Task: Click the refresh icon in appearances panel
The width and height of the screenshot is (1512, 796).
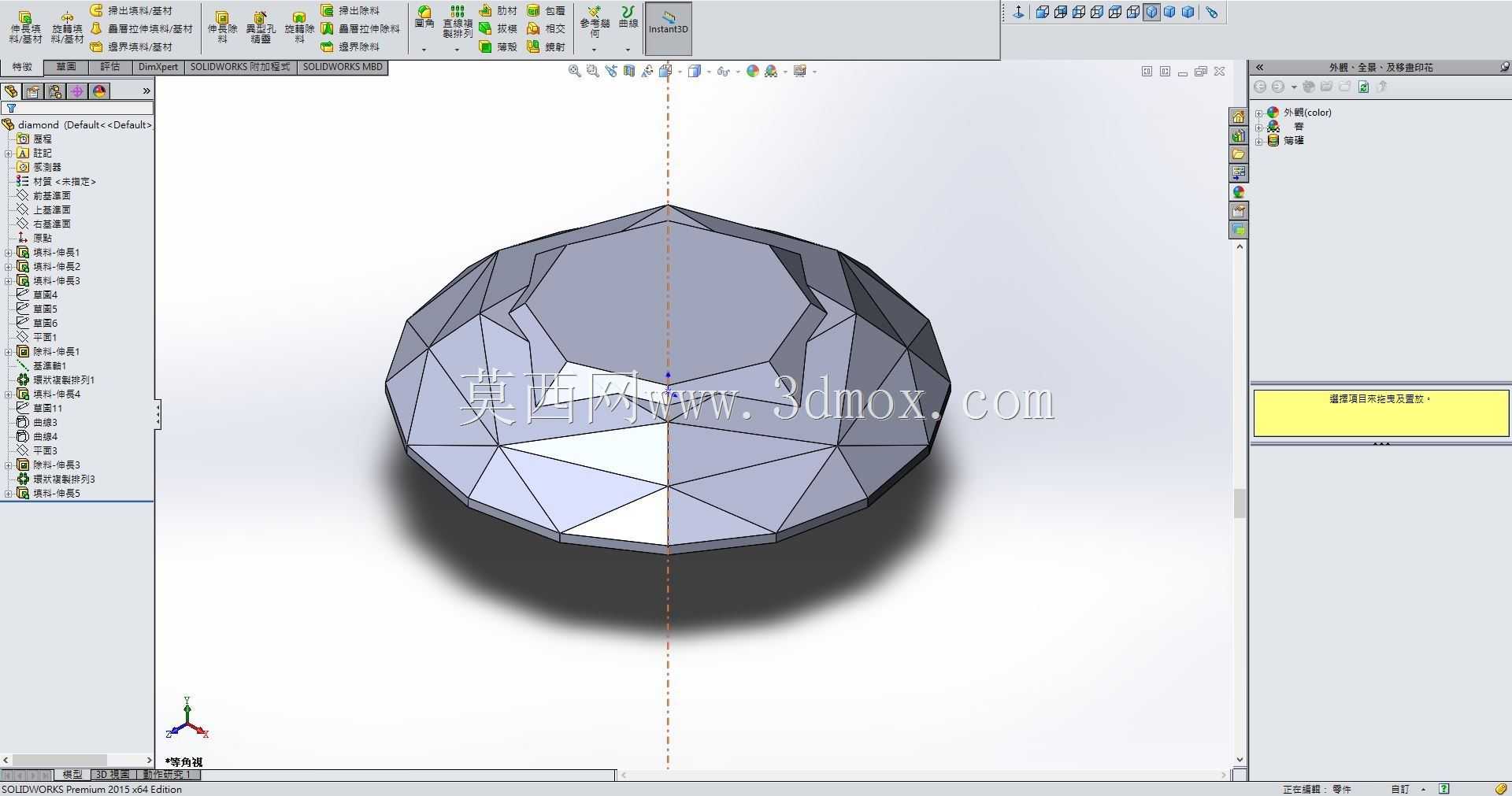Action: [x=1363, y=87]
